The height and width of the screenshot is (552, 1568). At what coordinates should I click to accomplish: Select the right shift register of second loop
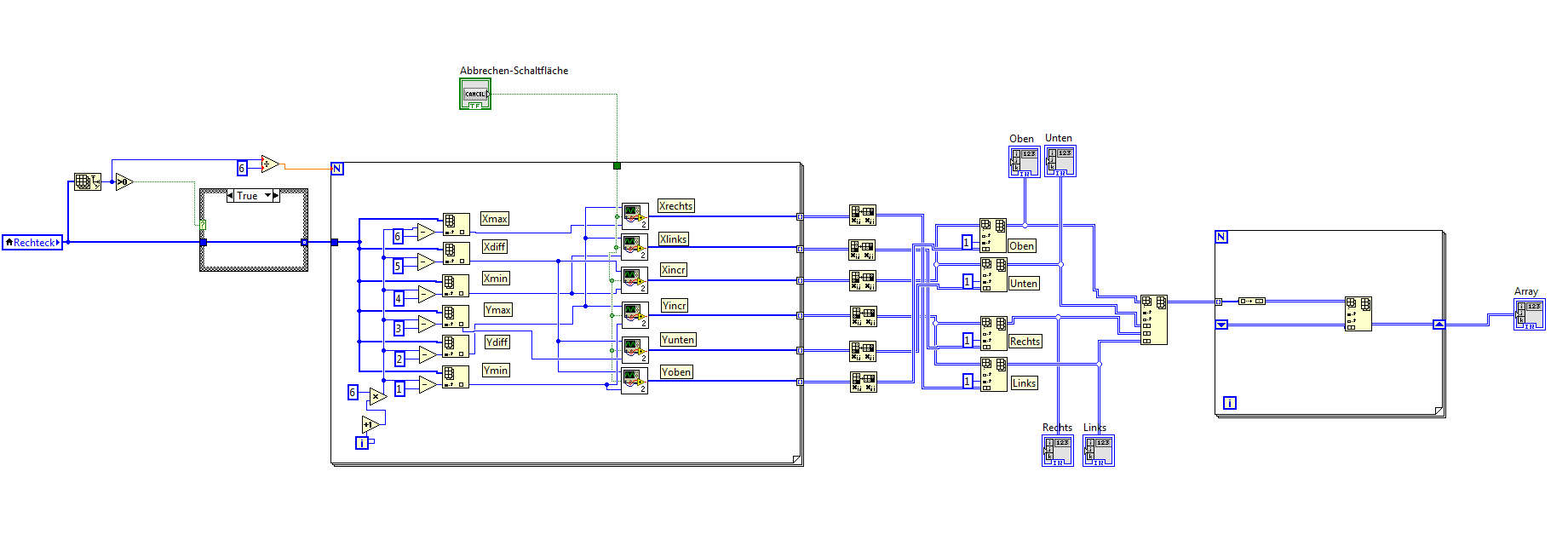click(x=1439, y=325)
